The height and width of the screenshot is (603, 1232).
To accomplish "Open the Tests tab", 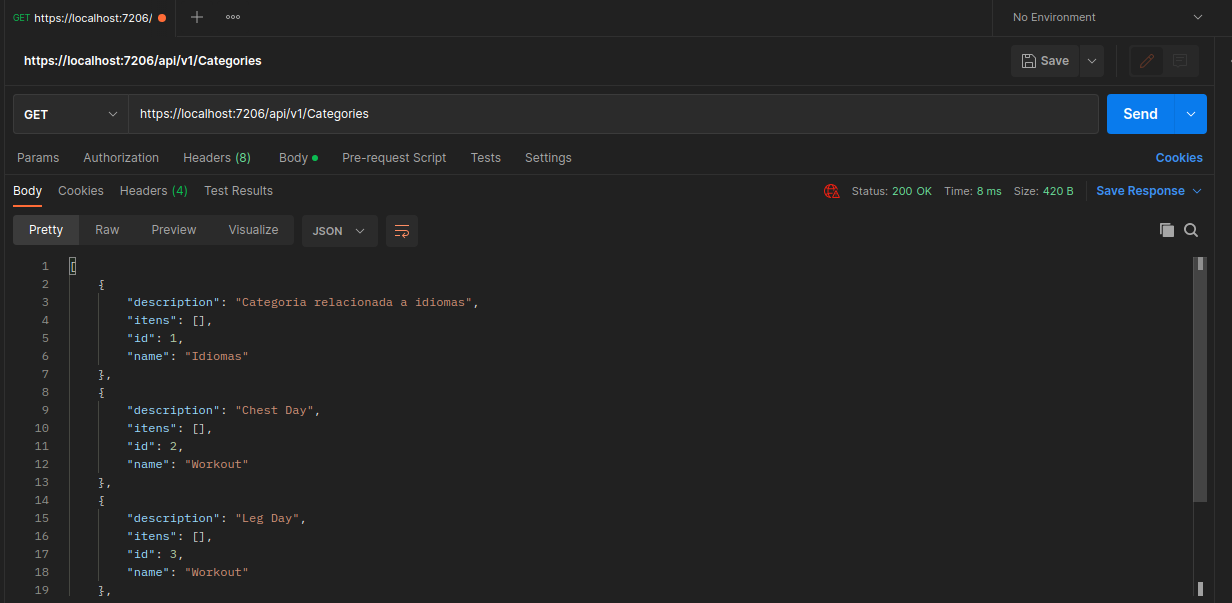I will point(486,158).
